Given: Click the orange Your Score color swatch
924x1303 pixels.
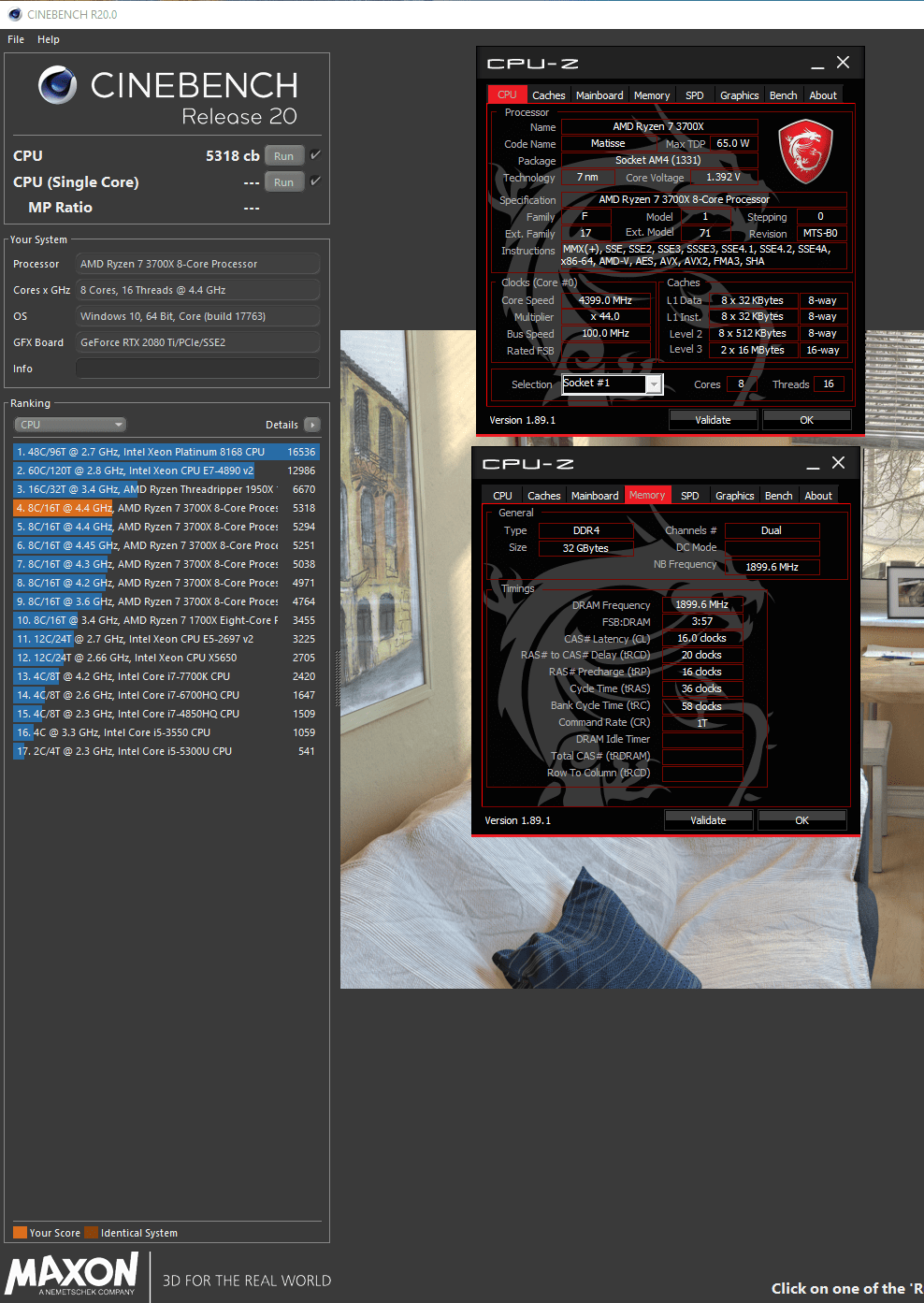Looking at the screenshot, I should point(20,1232).
